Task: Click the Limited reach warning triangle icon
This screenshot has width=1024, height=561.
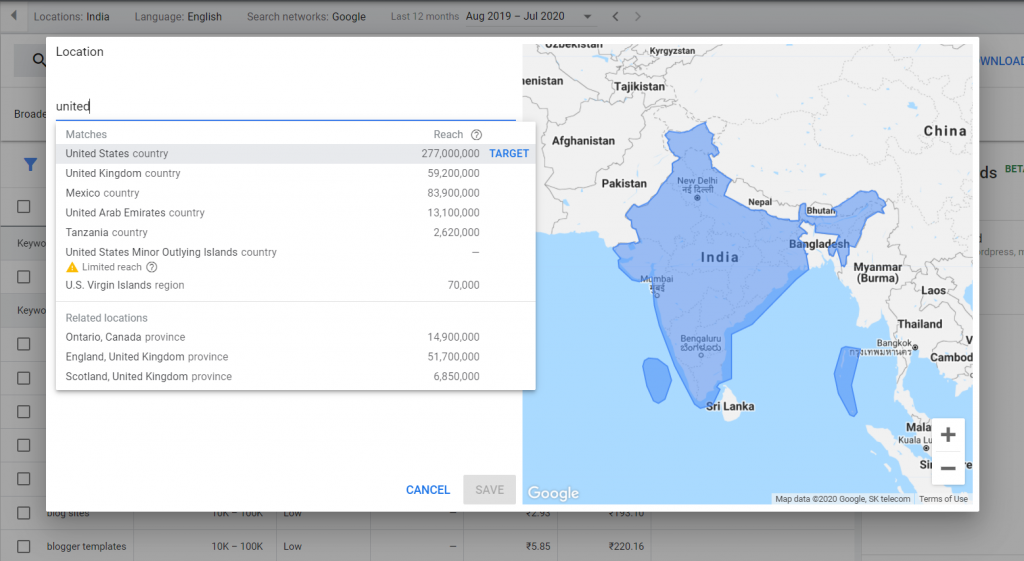Action: point(72,267)
